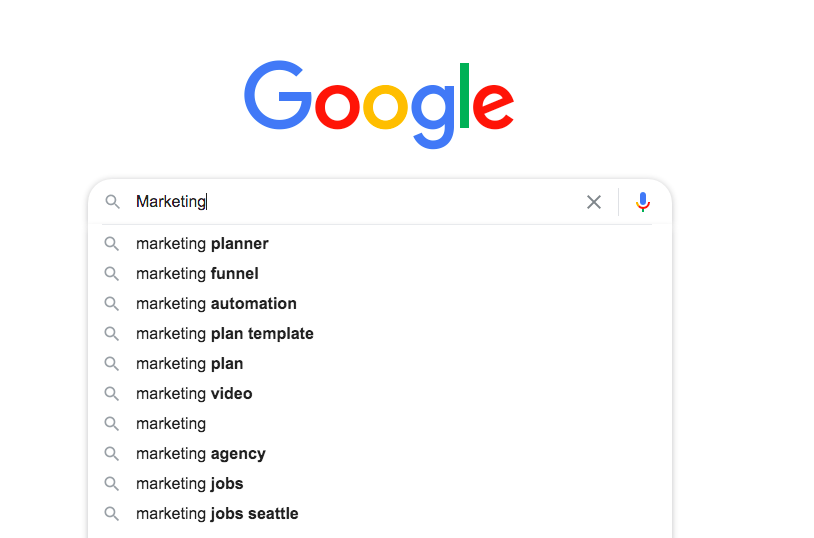
Task: Choose the marketing funnel suggestion
Action: 380,274
